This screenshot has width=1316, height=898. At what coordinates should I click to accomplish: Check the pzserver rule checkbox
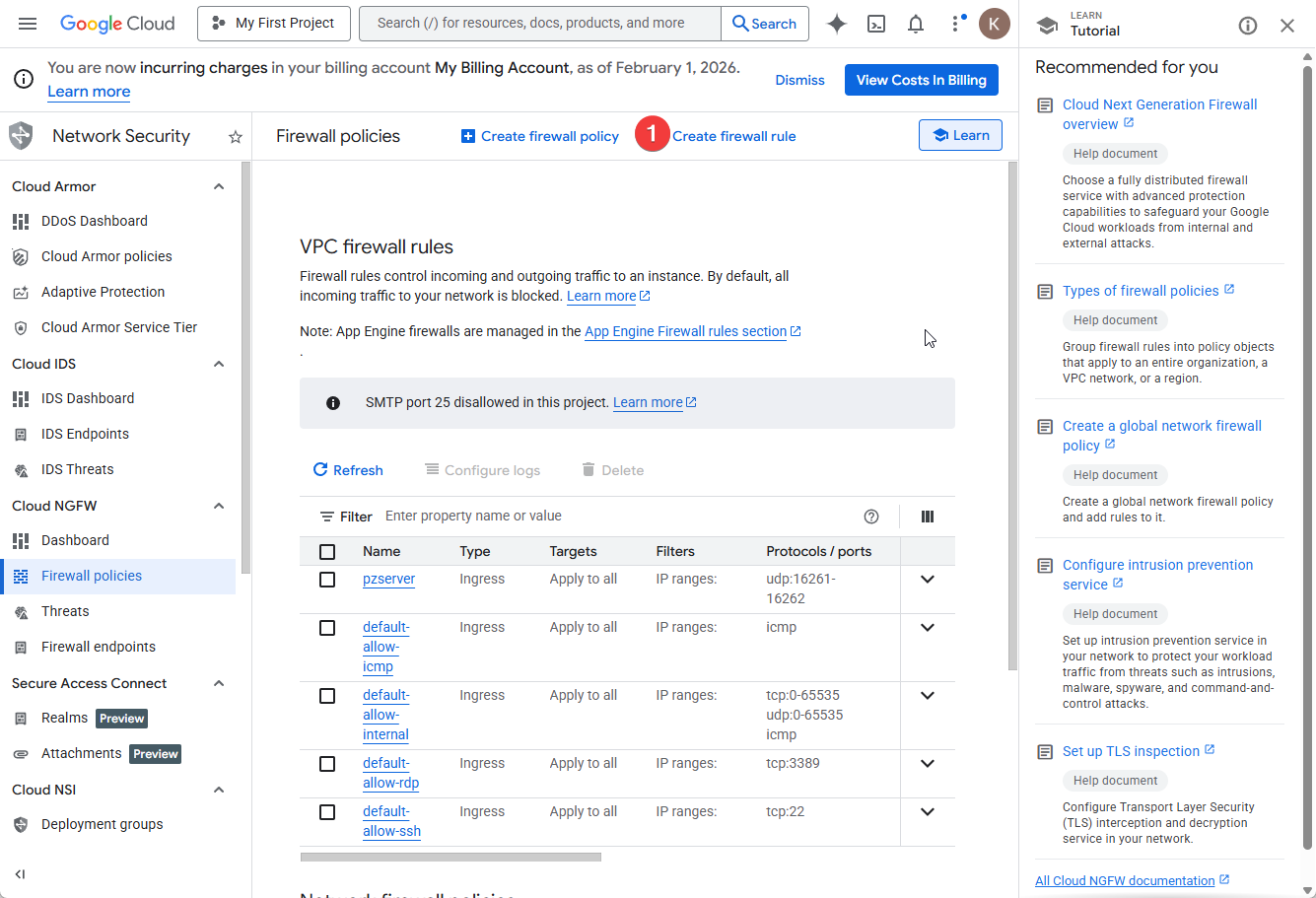(x=327, y=580)
